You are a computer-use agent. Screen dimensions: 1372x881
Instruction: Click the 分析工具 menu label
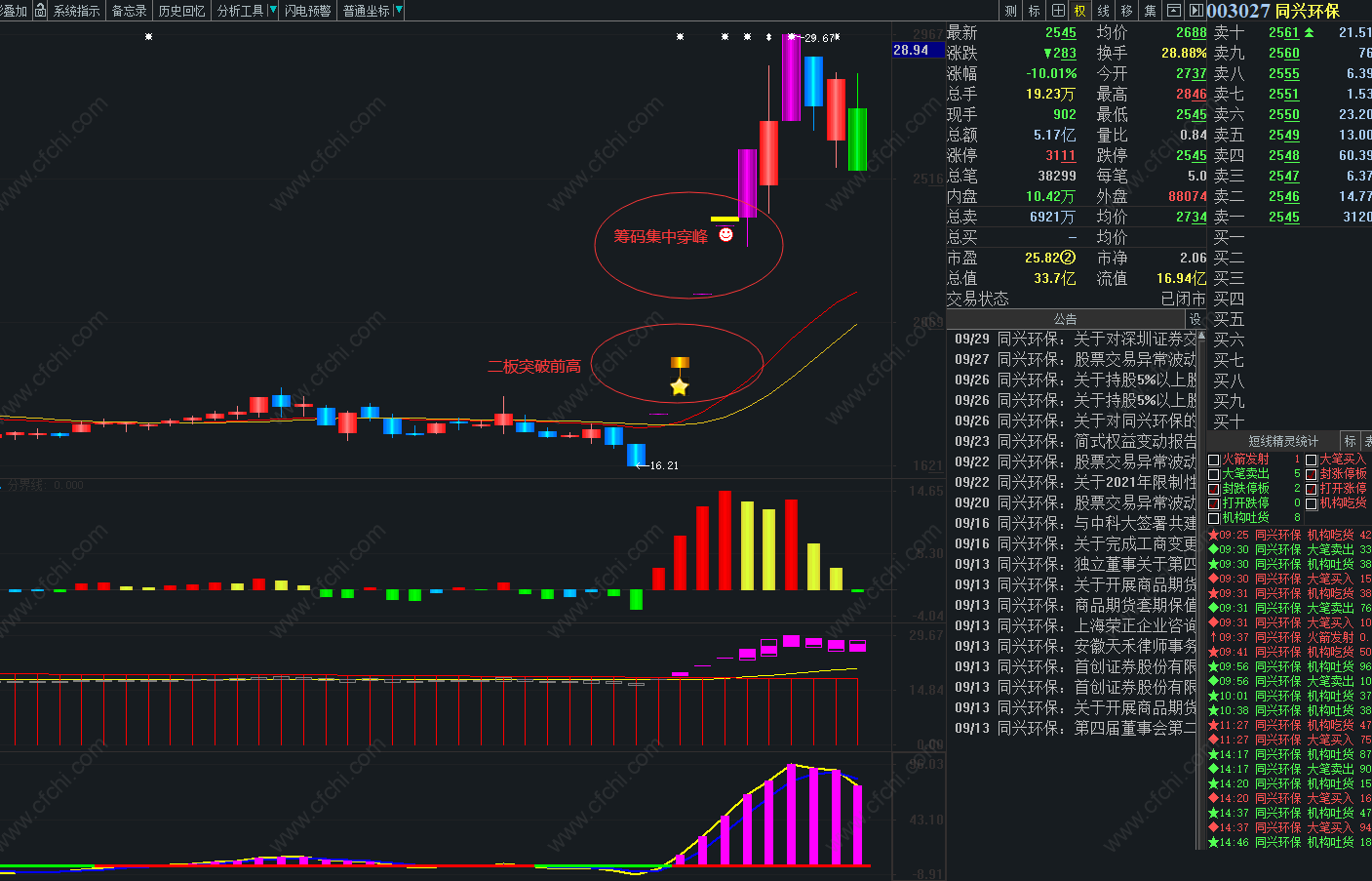coord(241,11)
